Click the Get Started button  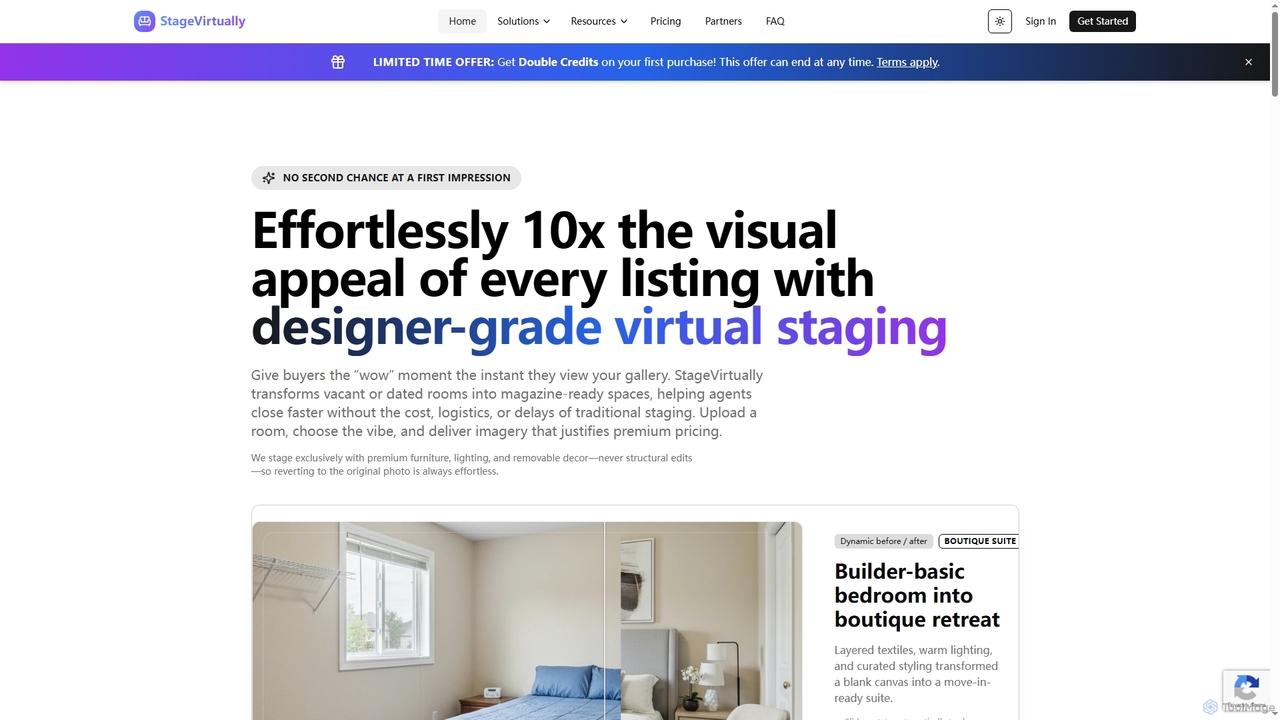(1102, 21)
